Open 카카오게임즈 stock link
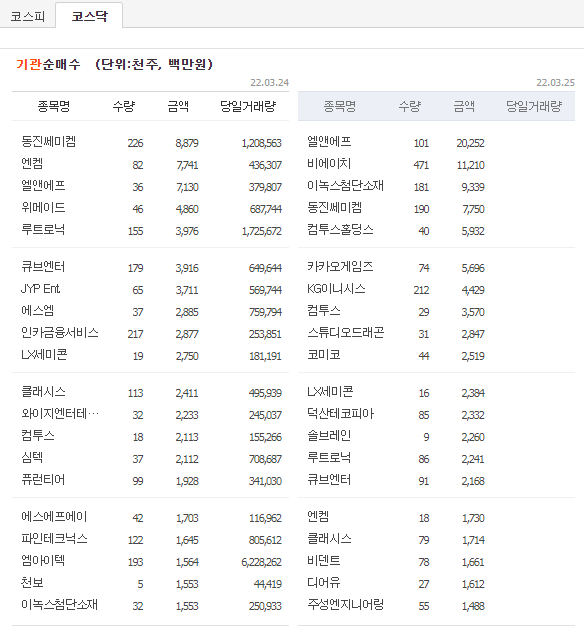The width and height of the screenshot is (584, 633). (340, 266)
